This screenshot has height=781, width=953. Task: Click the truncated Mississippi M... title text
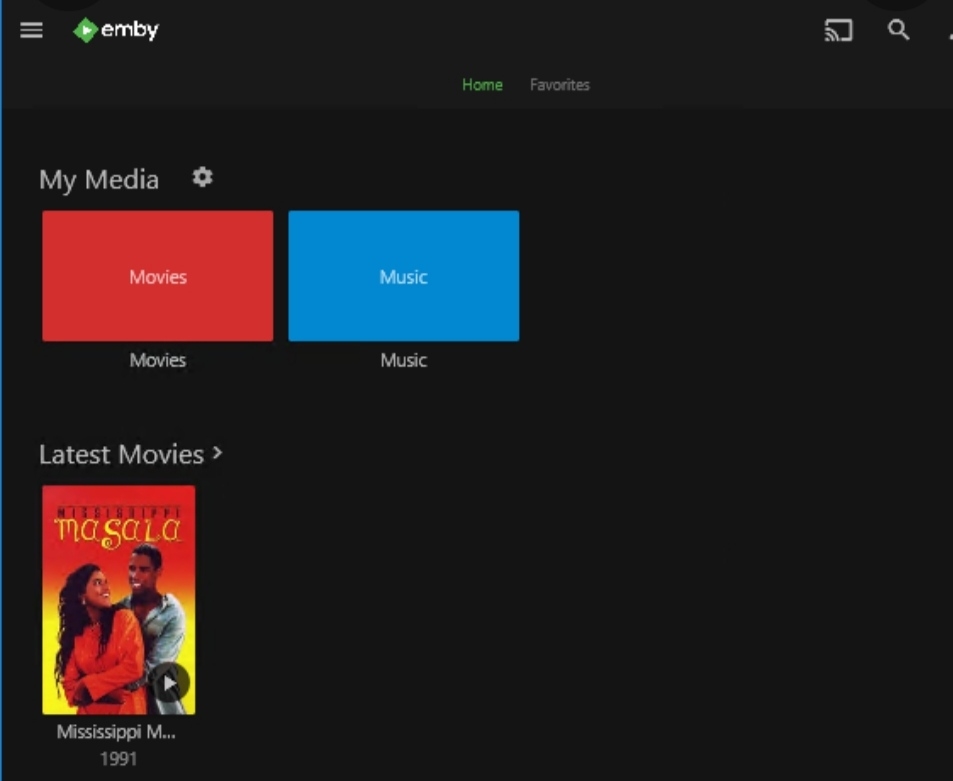pos(116,732)
